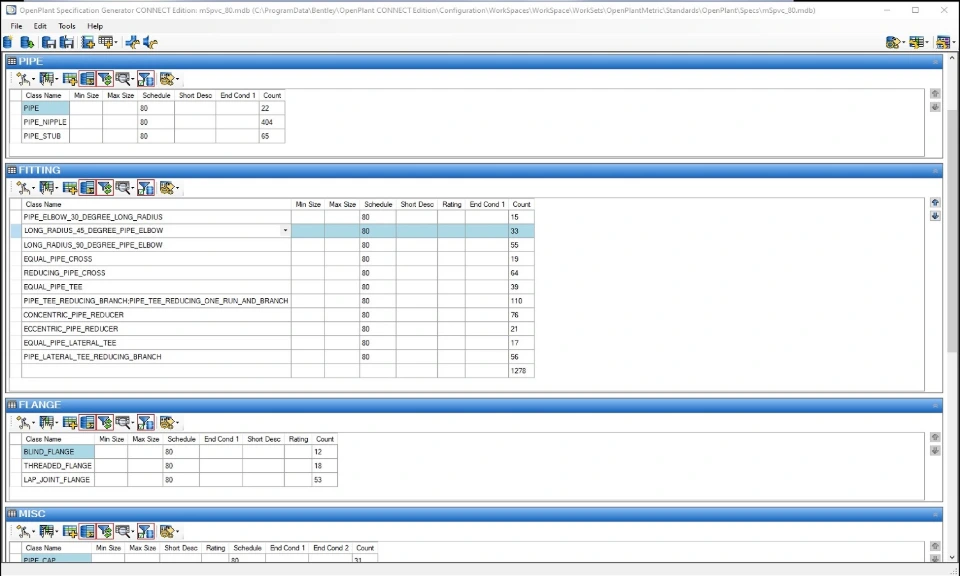Image resolution: width=960 pixels, height=576 pixels.
Task: Save the spec using the Save icon
Action: coord(45,42)
